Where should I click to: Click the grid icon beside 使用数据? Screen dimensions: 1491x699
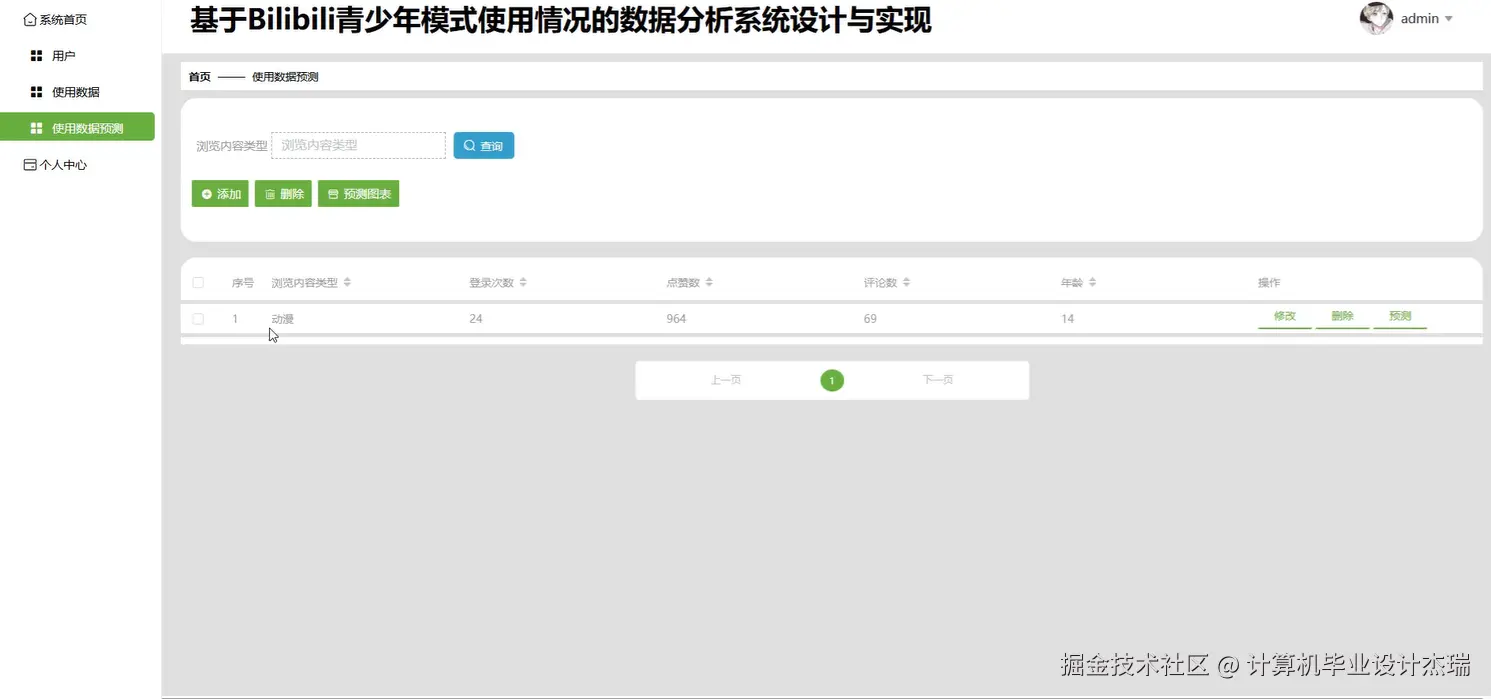37,92
